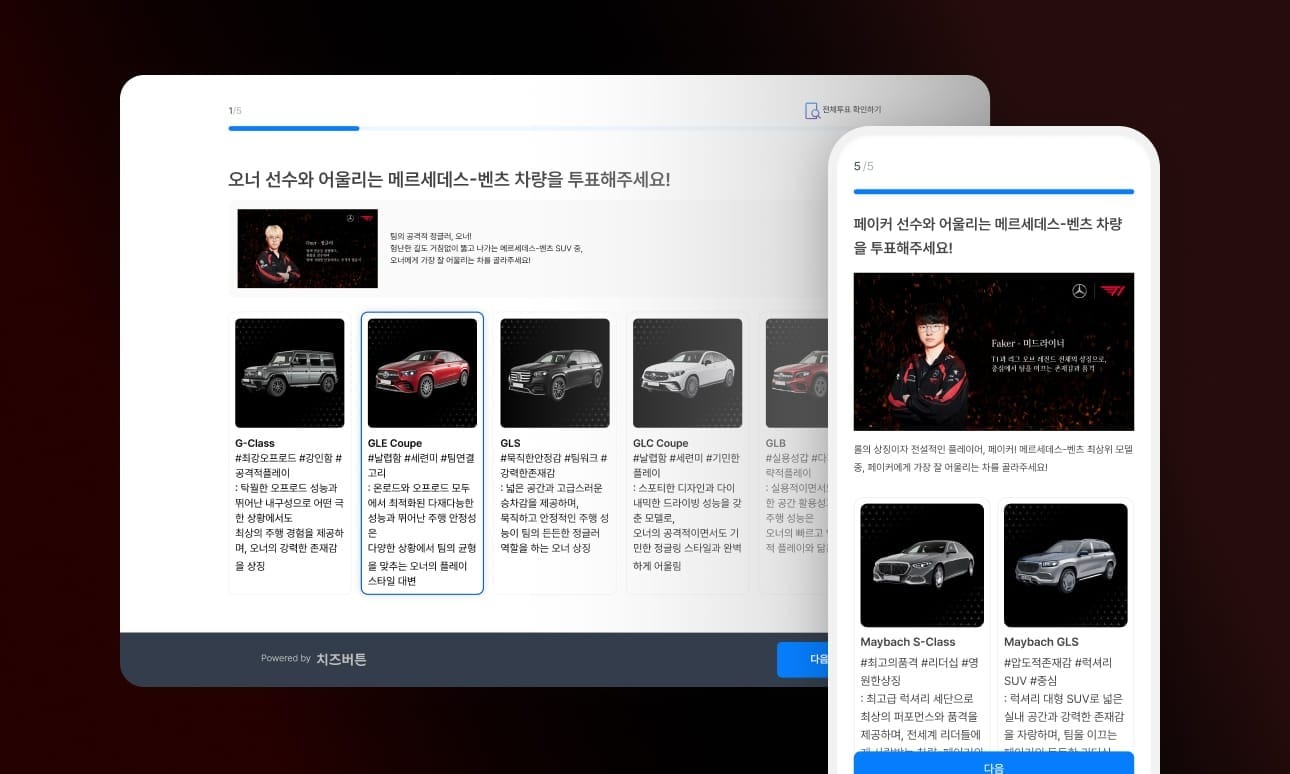Click the Oner player banner image

[x=307, y=247]
